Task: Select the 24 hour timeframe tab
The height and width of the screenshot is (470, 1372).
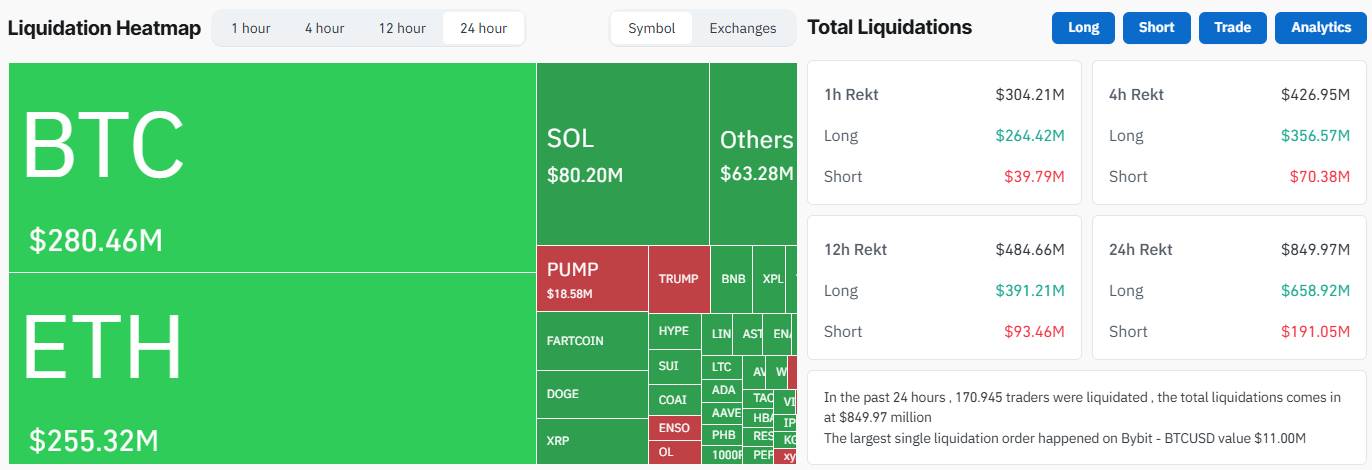Action: 483,28
